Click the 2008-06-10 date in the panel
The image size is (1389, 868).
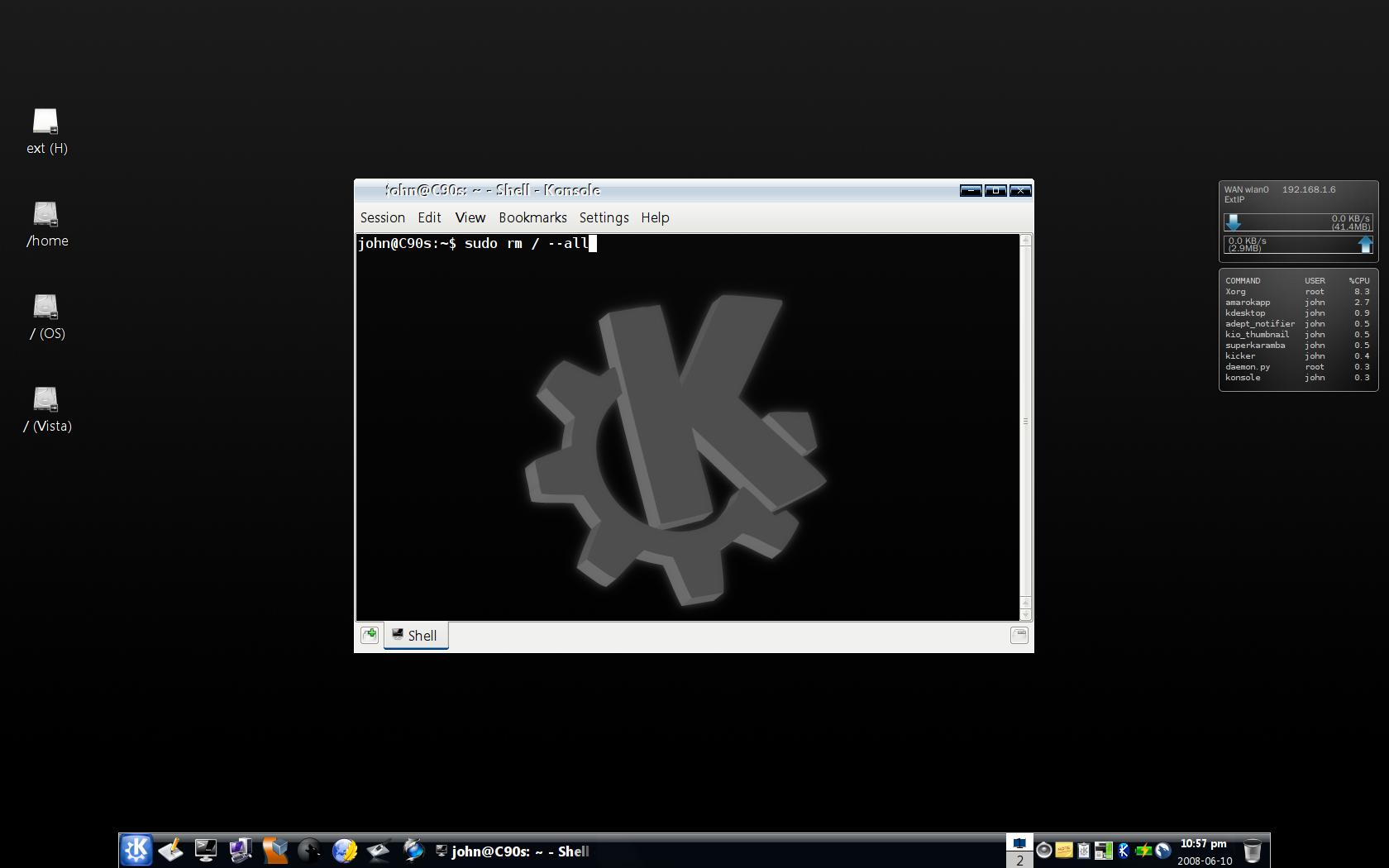[1205, 861]
